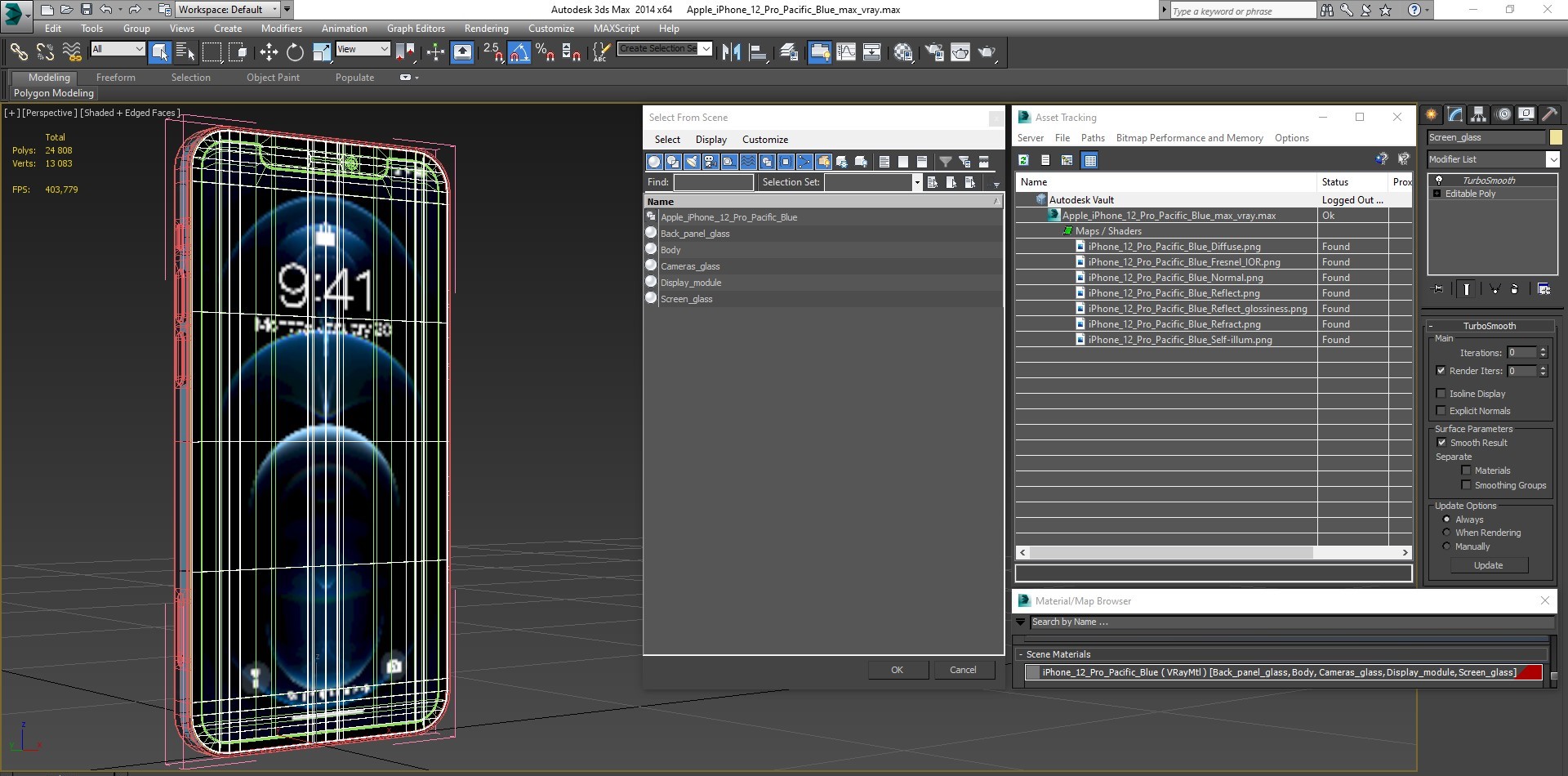Open the Curve Editor from the toolbar

(x=846, y=52)
